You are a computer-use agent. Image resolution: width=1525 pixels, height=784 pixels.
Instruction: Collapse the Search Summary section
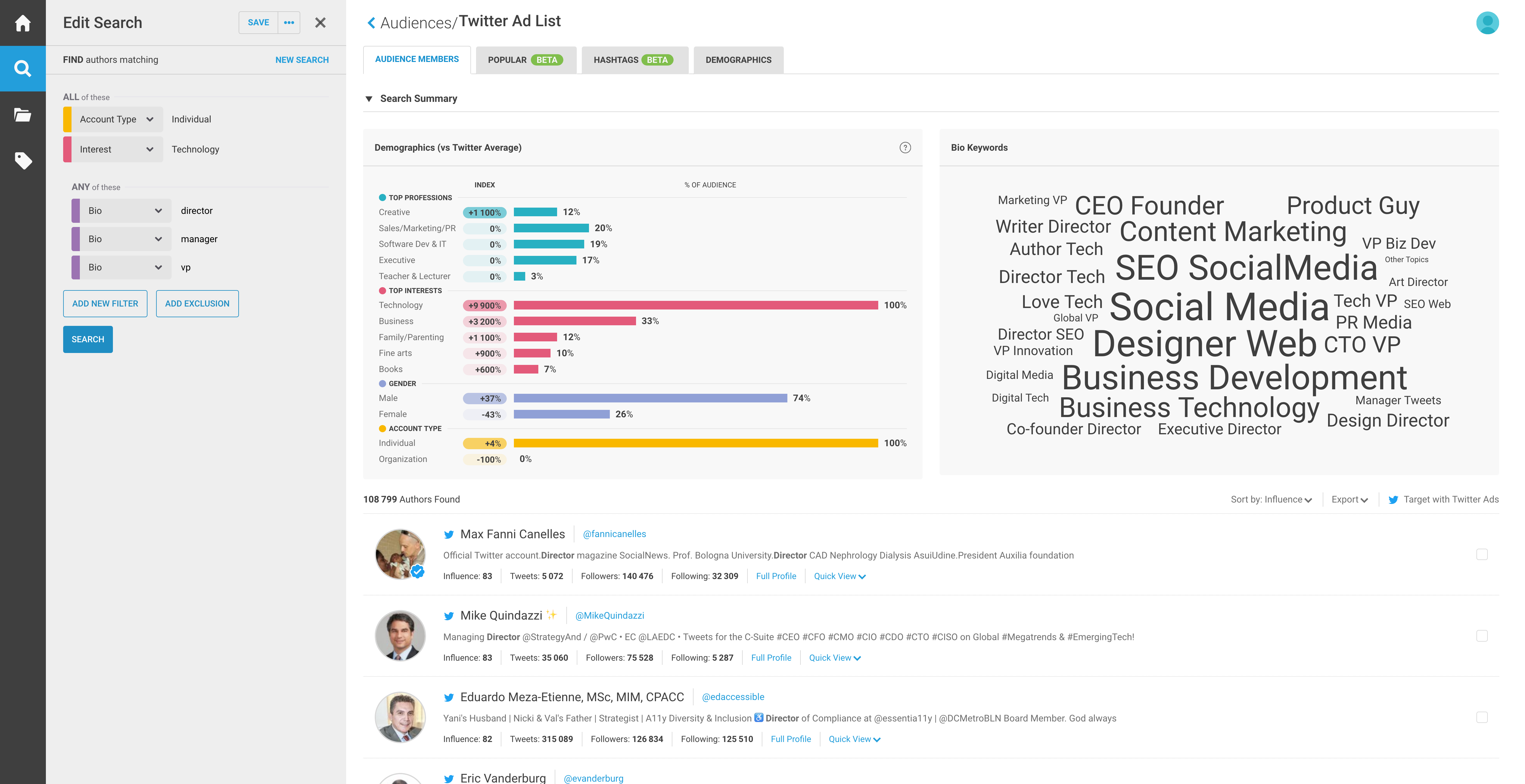coord(369,98)
